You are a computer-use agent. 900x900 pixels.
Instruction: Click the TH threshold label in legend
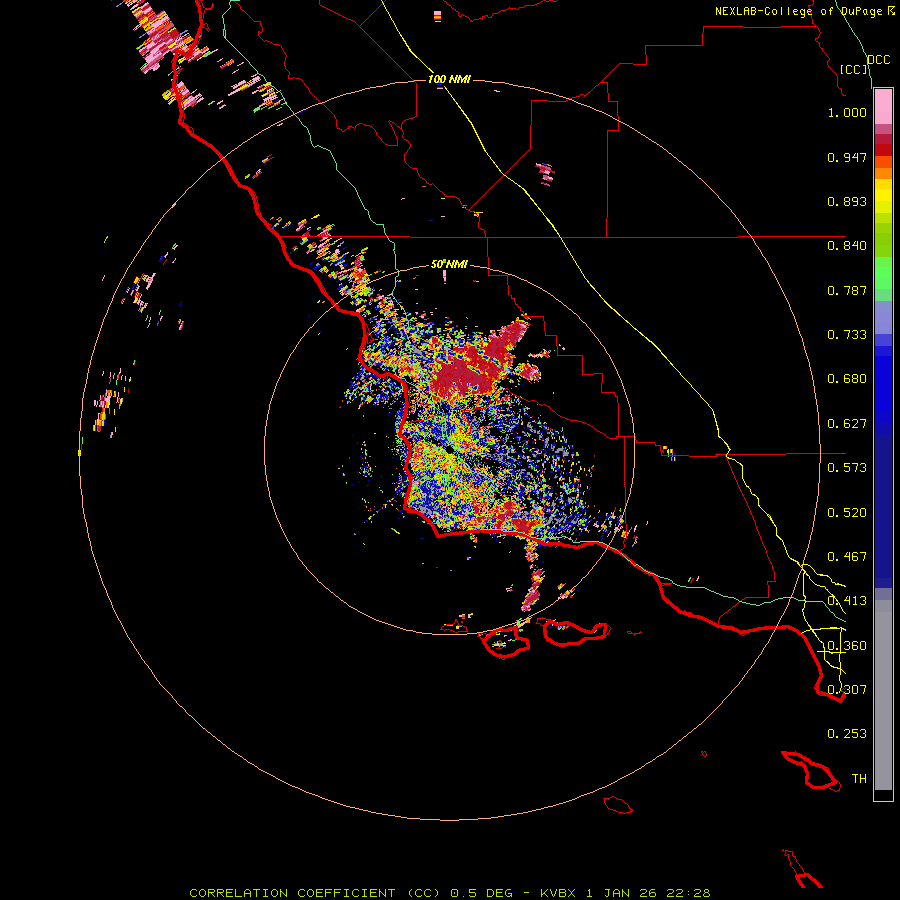point(859,779)
